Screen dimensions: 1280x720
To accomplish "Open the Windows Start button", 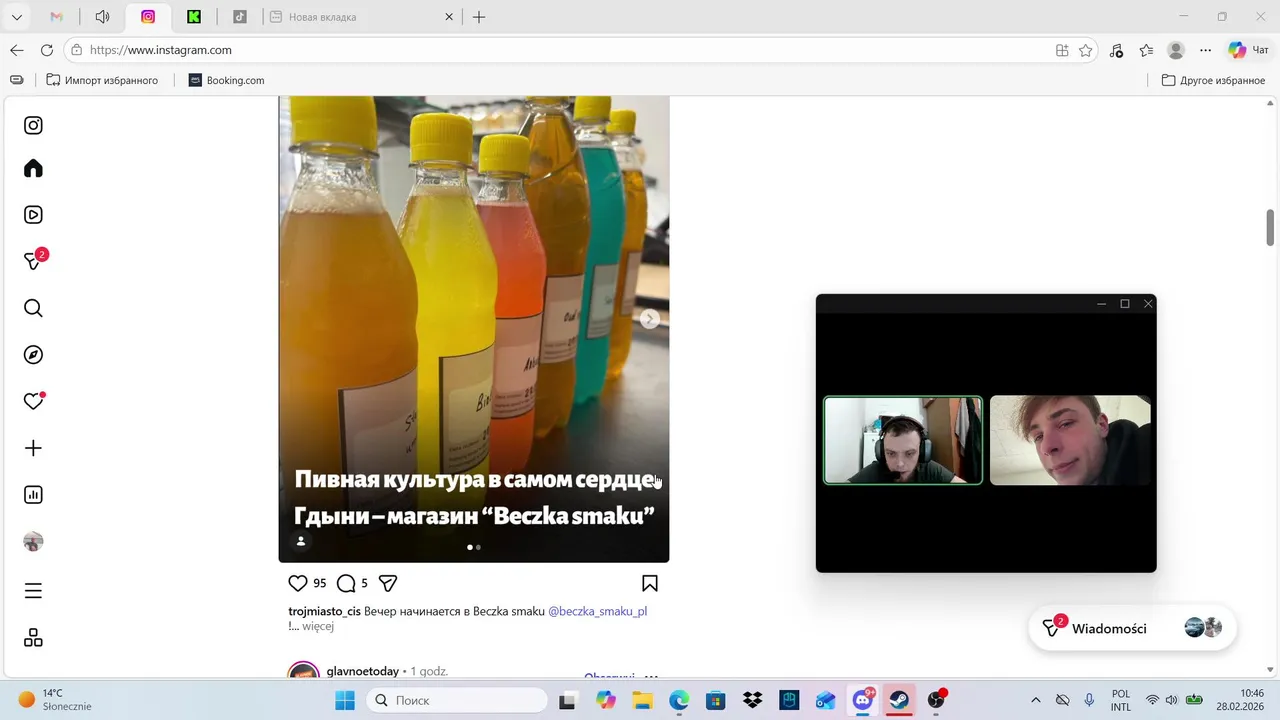I will pyautogui.click(x=345, y=700).
